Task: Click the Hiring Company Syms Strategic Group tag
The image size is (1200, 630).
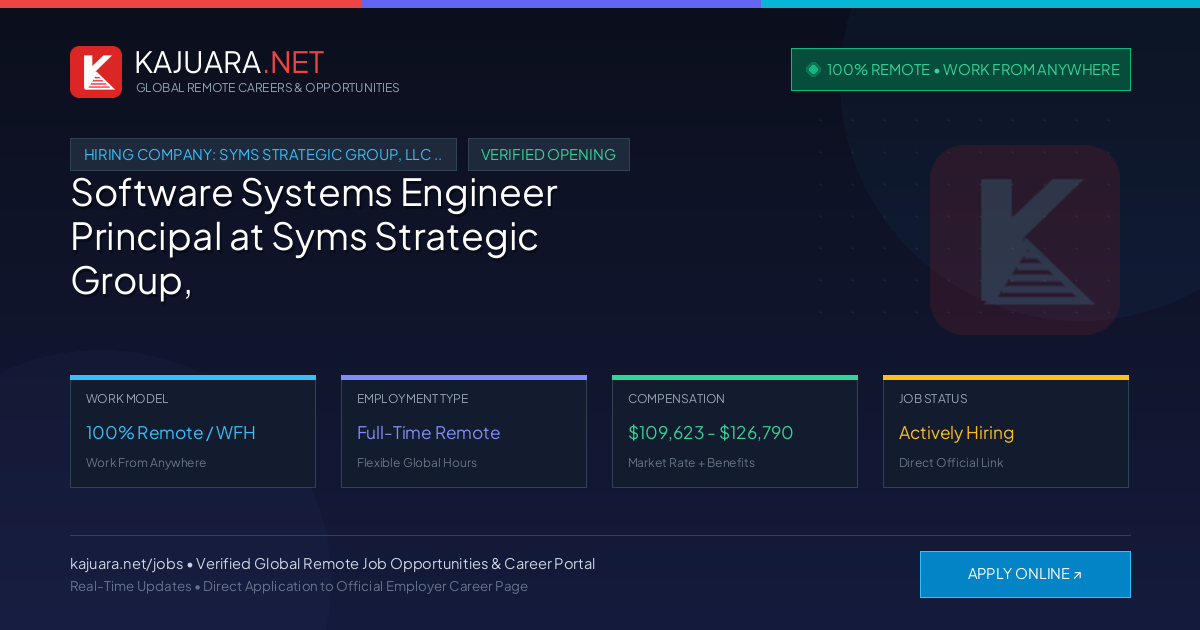Action: 263,154
